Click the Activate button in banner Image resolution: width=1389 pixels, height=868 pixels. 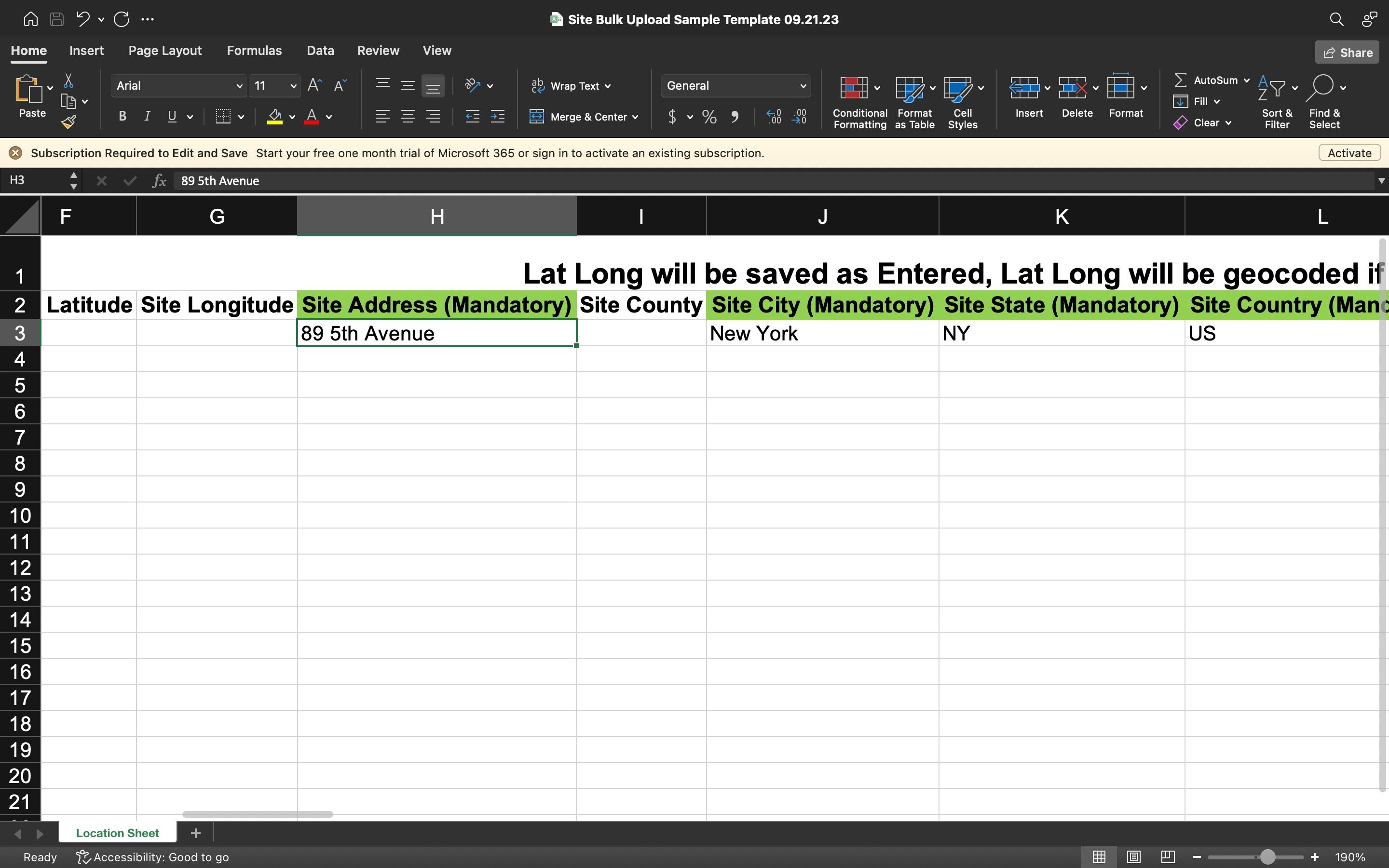pyautogui.click(x=1349, y=153)
